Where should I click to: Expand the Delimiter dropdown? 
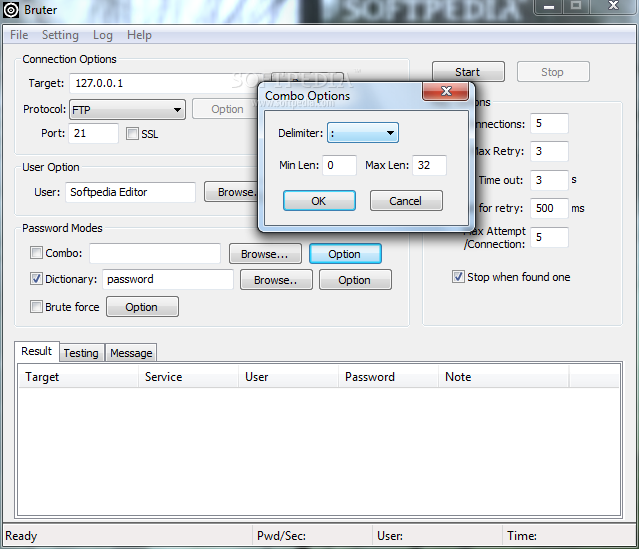(363, 133)
